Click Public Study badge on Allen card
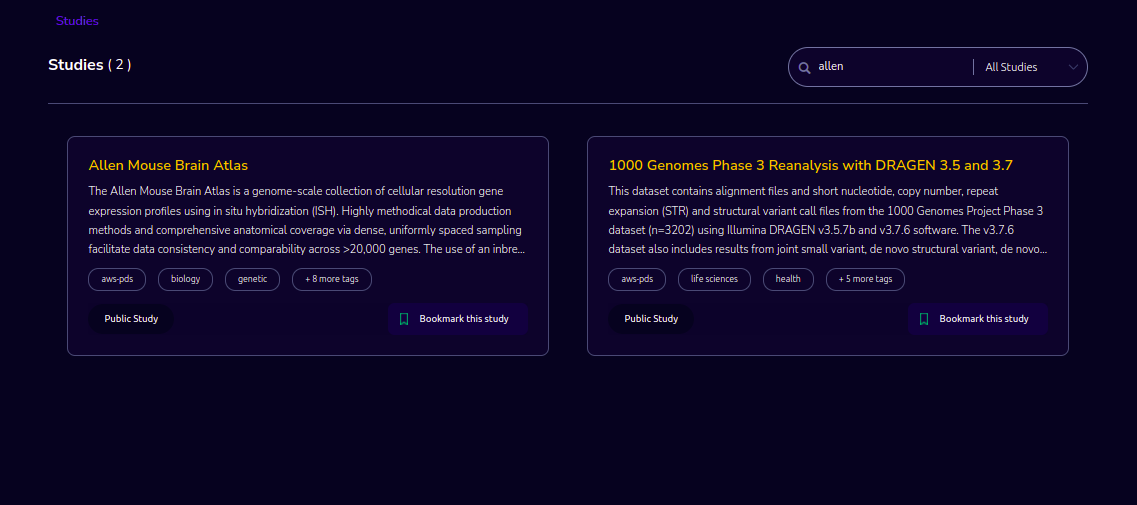This screenshot has height=505, width=1137. [x=131, y=319]
